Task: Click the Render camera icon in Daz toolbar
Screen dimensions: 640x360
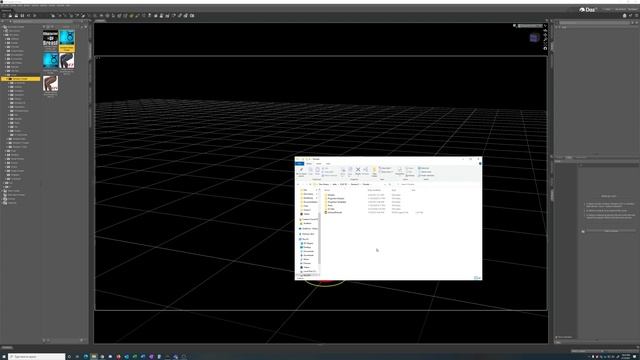Action: (192, 16)
